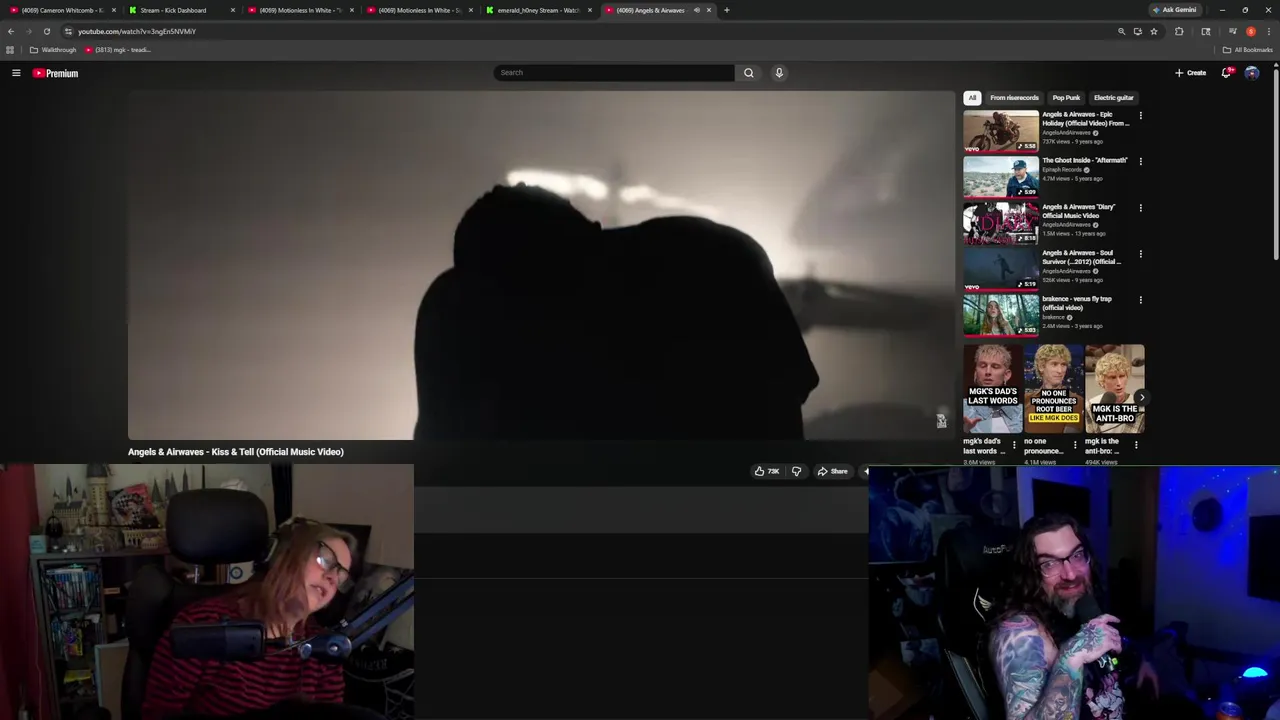Open the Aftermath desert thumbnail
The height and width of the screenshot is (720, 1280).
pos(1001,177)
